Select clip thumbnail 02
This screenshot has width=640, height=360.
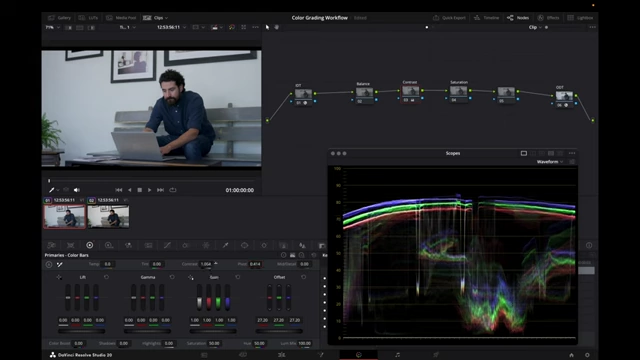(x=109, y=216)
